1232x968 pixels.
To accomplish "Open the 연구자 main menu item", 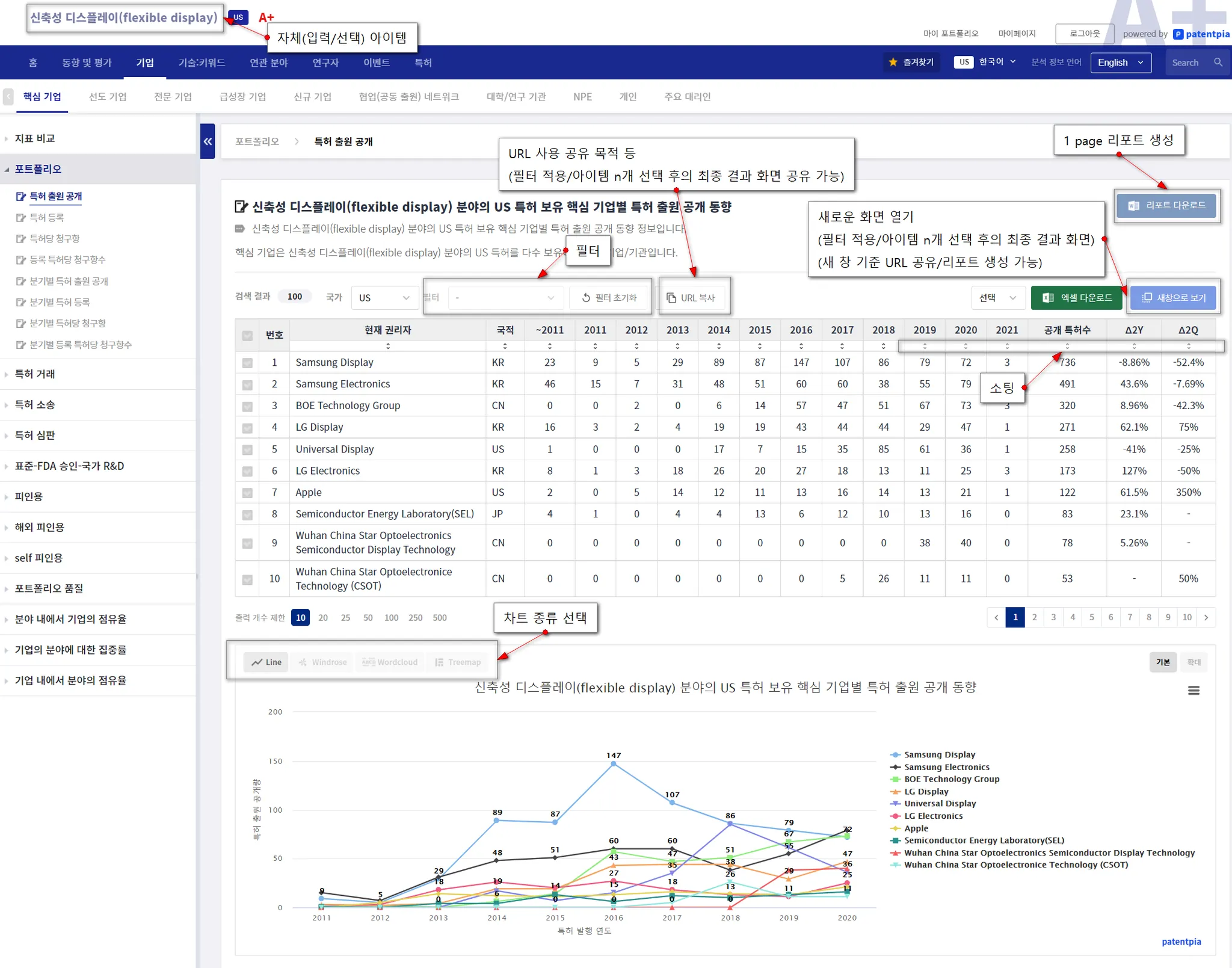I will coord(325,63).
